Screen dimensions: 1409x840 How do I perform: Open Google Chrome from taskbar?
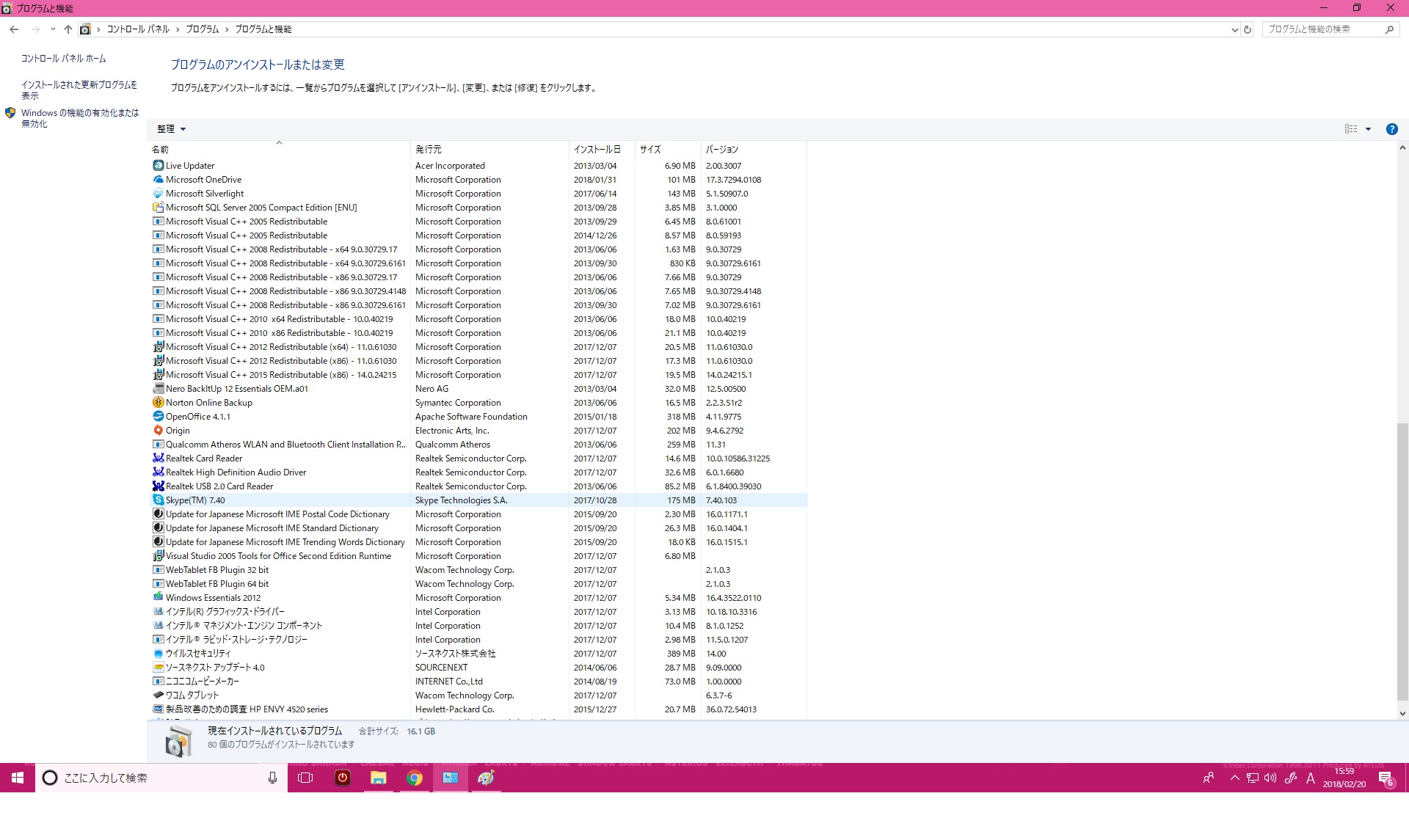pyautogui.click(x=415, y=778)
